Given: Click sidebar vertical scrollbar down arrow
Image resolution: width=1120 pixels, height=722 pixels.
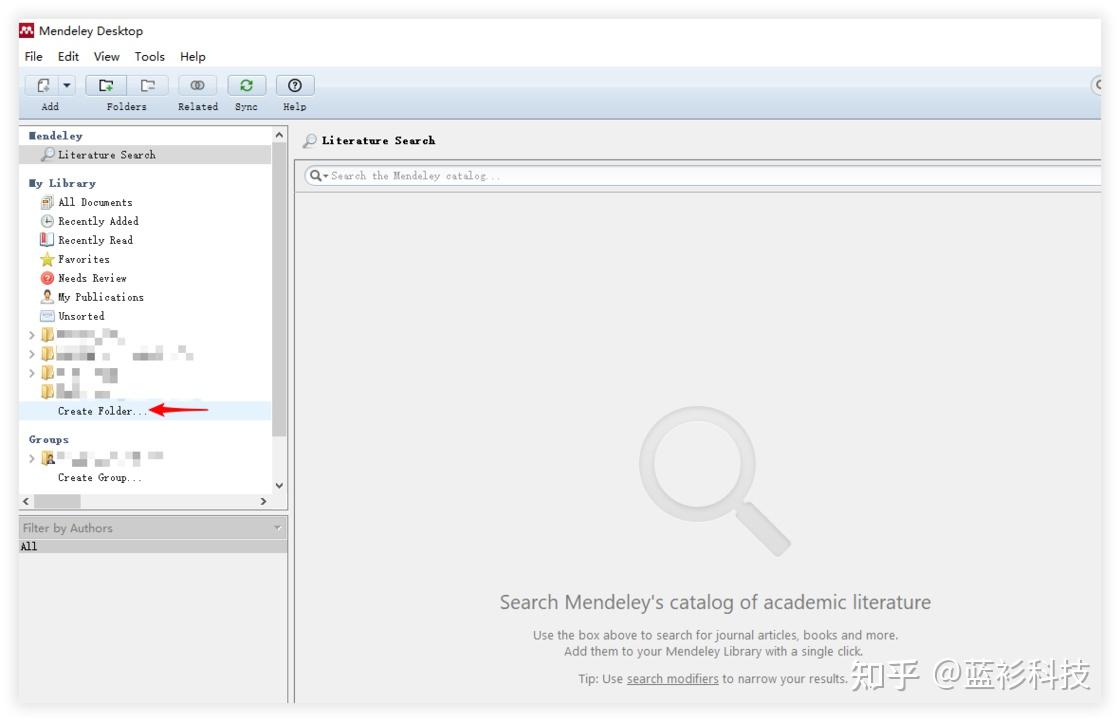Looking at the screenshot, I should click(279, 486).
